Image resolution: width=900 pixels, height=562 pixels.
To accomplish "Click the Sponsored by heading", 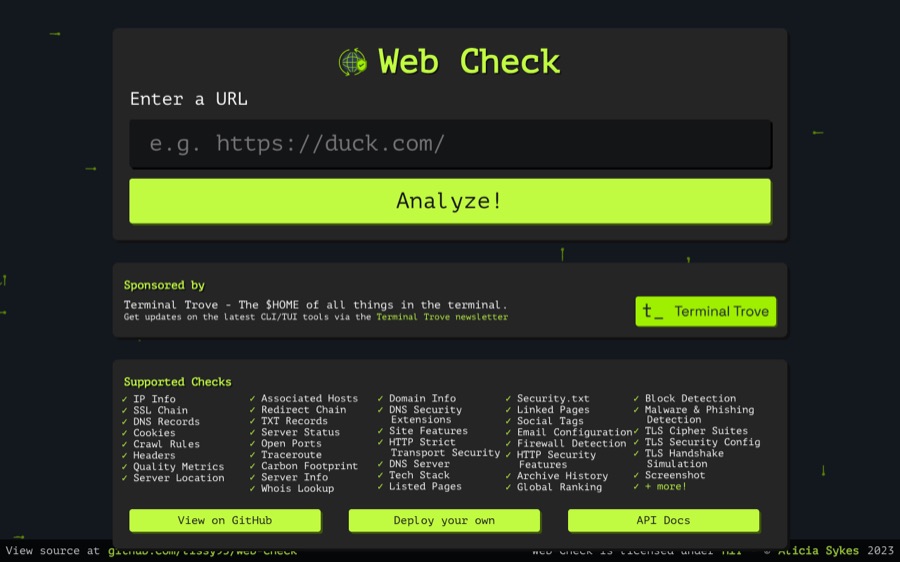I will (x=164, y=285).
